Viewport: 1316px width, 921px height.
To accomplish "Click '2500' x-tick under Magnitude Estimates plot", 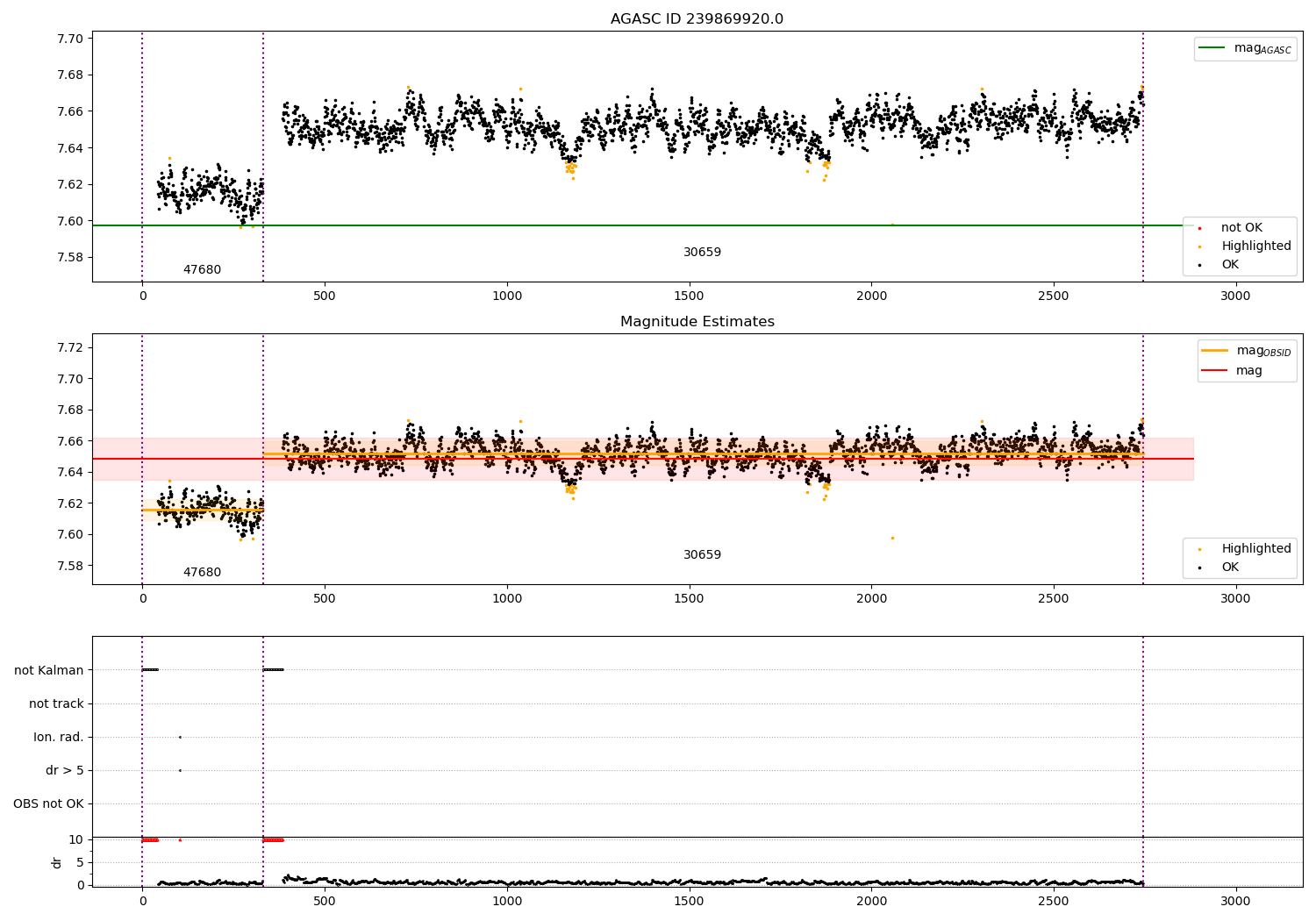I will (1054, 598).
